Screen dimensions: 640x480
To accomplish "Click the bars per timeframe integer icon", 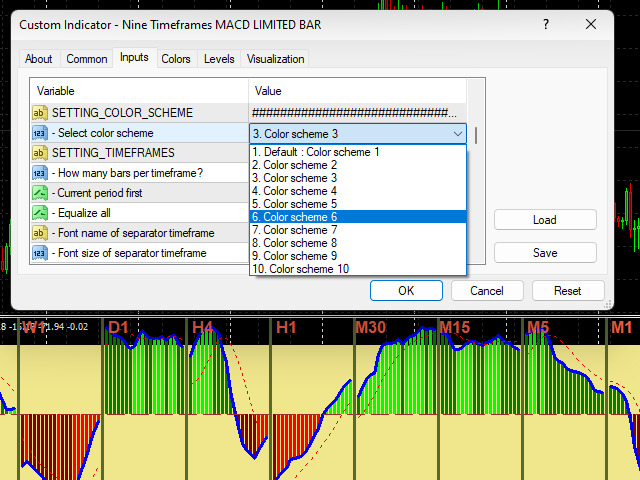I will point(40,173).
